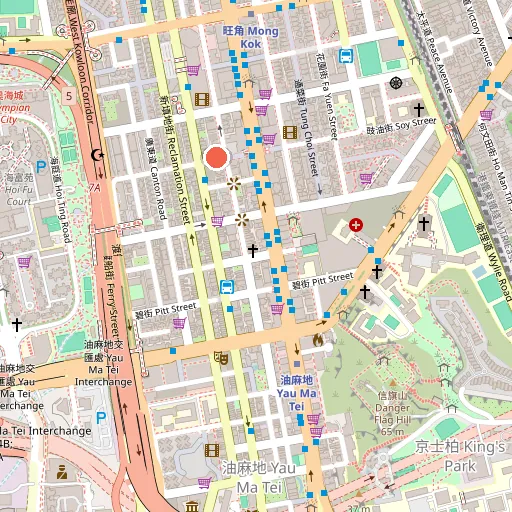The width and height of the screenshot is (512, 512).
Task: Click the fire station flame icon
Action: click(x=318, y=340)
